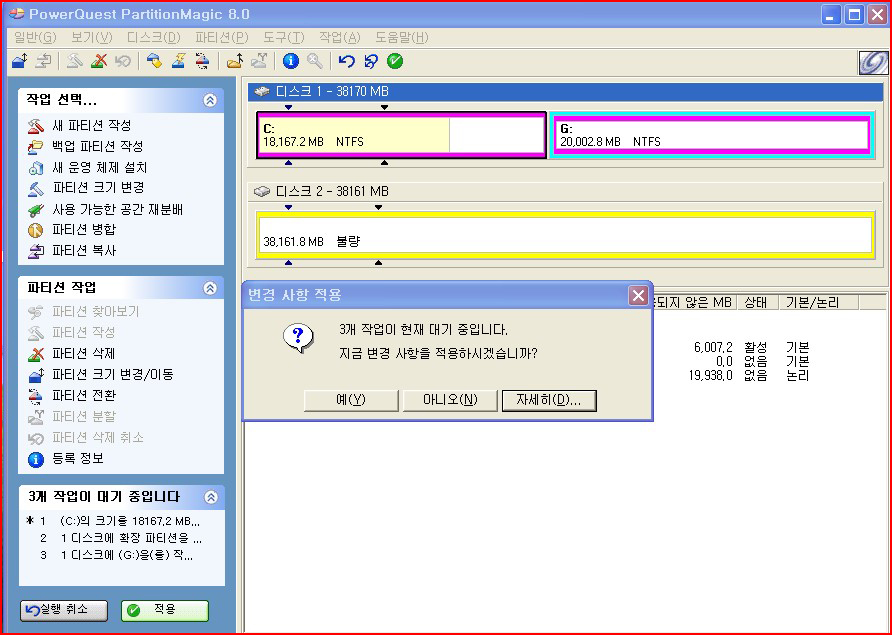
Task: Click the Resize/Move partition toolbar icon
Action: (x=20, y=61)
